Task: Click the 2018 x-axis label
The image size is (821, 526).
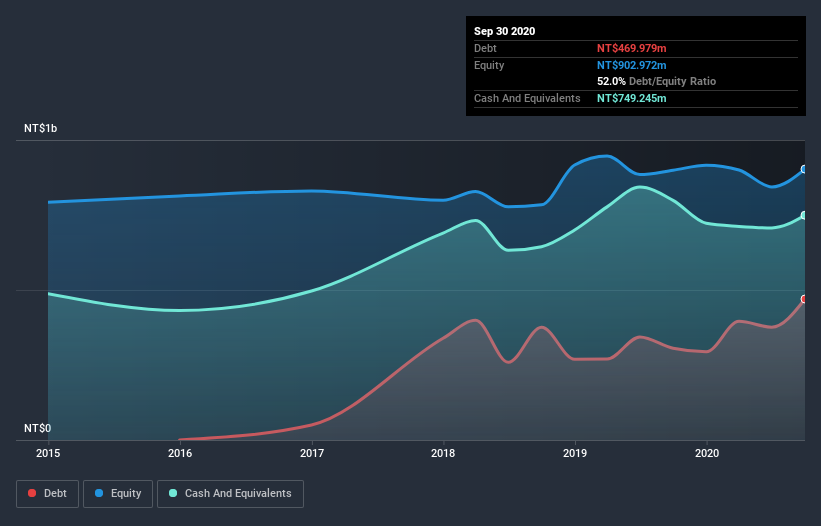Action: coord(443,453)
